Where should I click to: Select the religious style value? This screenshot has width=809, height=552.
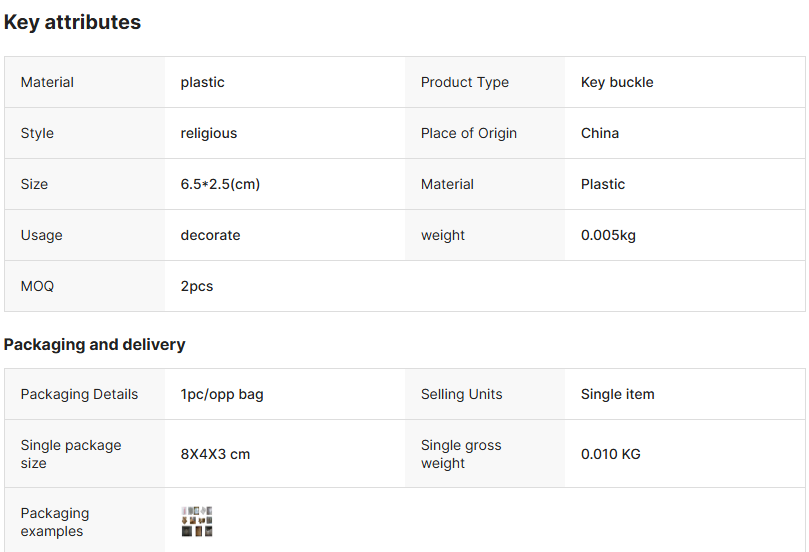coord(209,133)
